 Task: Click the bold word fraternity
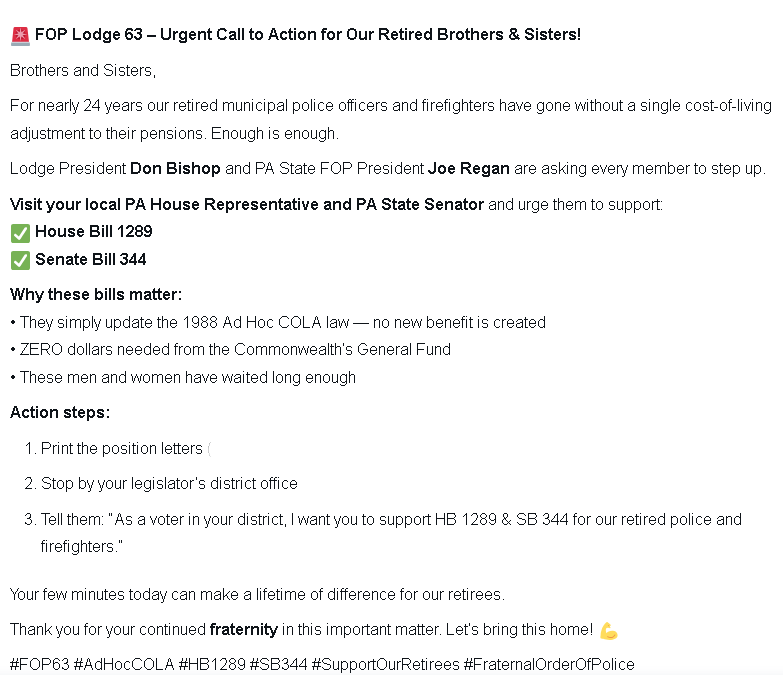(x=243, y=630)
